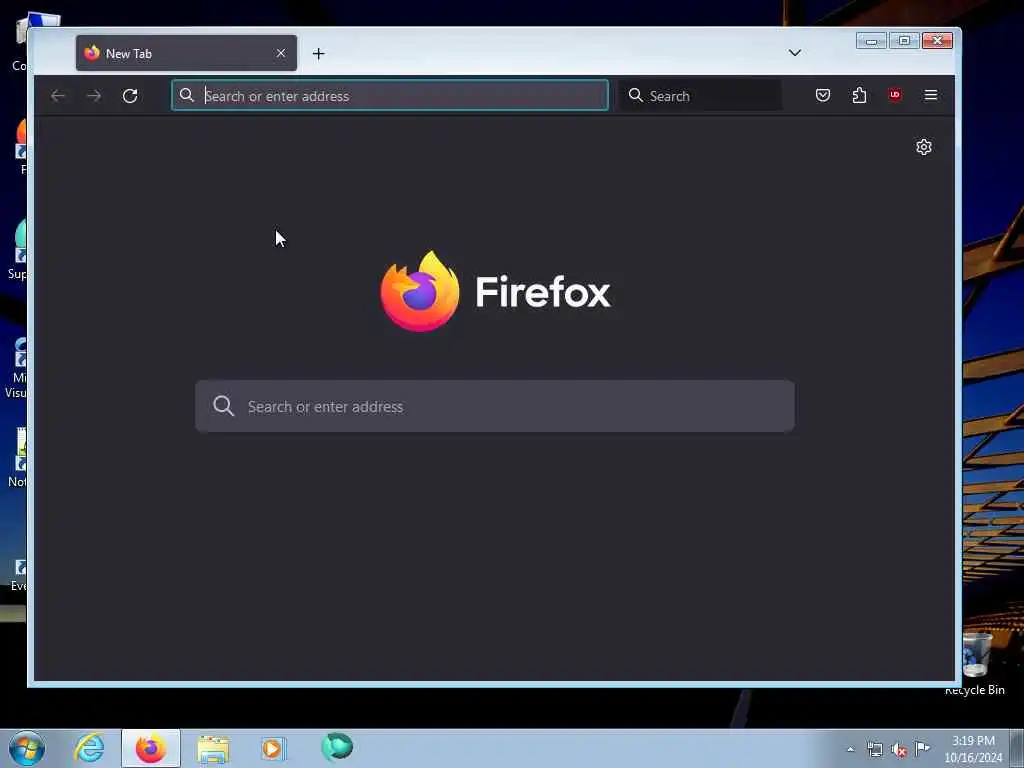Image resolution: width=1024 pixels, height=768 pixels.
Task: Reload the page with the refresh icon
Action: pyautogui.click(x=130, y=96)
